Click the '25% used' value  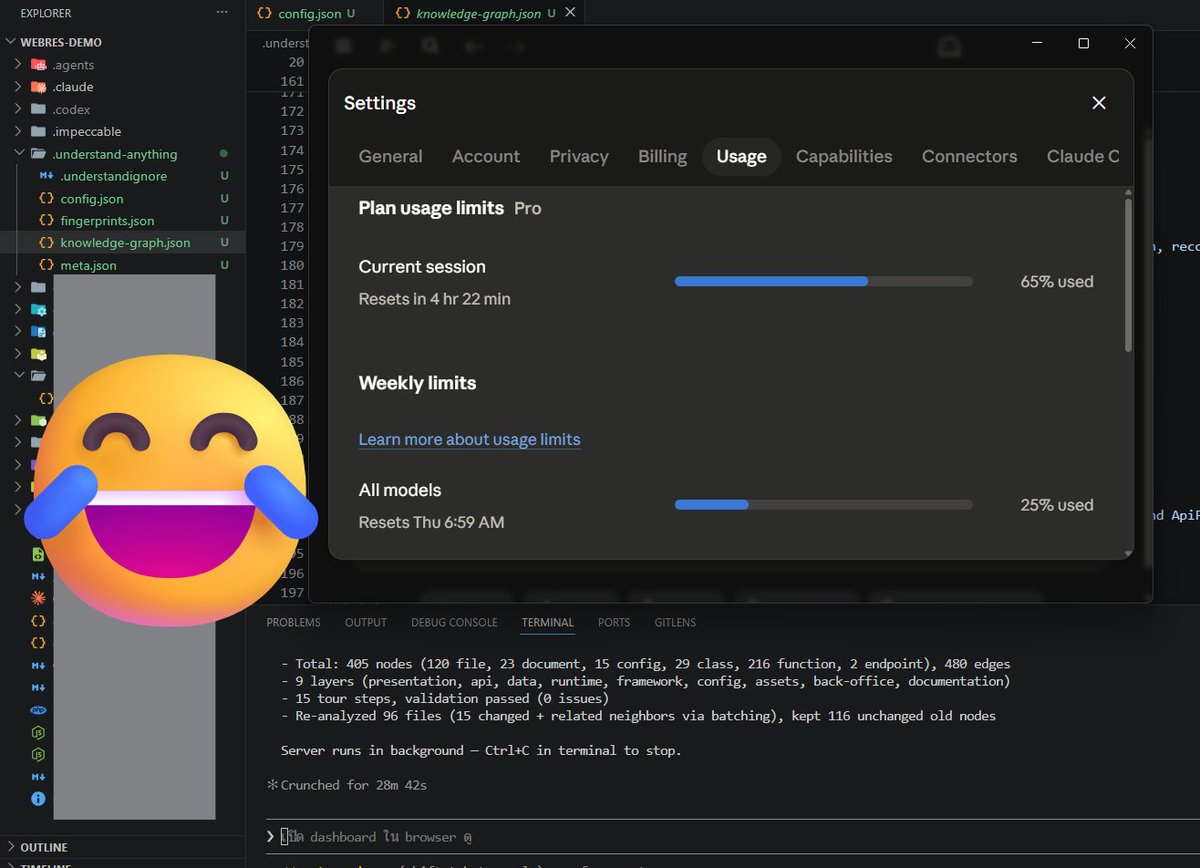[x=1057, y=505]
